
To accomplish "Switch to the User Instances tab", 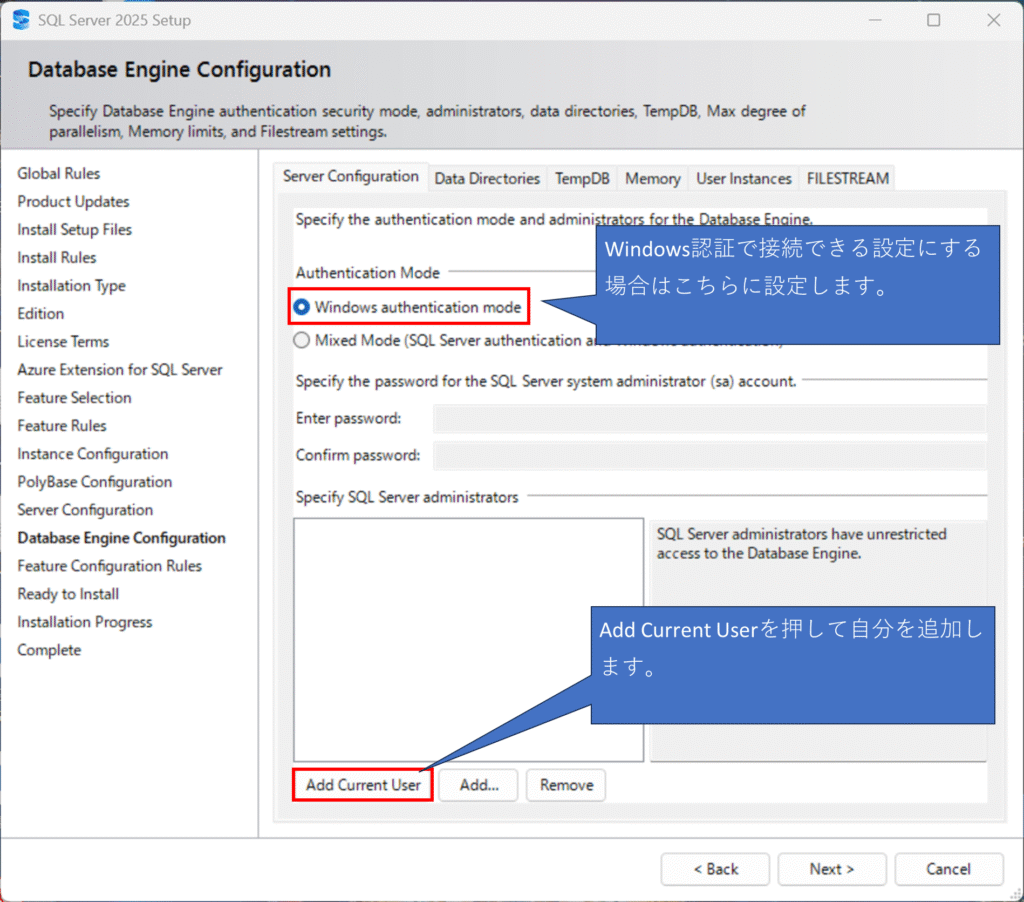I will point(743,178).
